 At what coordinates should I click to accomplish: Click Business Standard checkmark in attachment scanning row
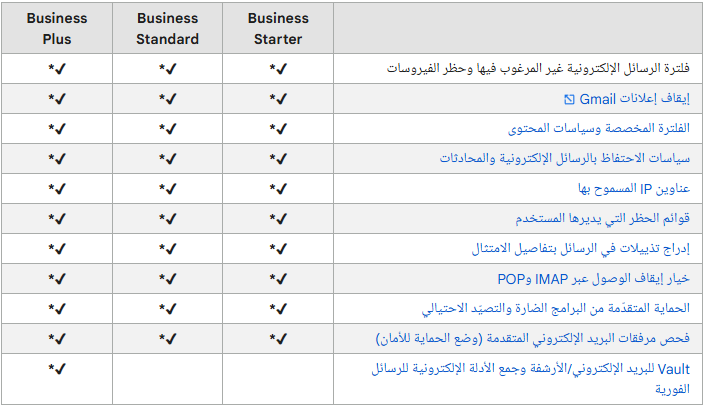(x=168, y=339)
